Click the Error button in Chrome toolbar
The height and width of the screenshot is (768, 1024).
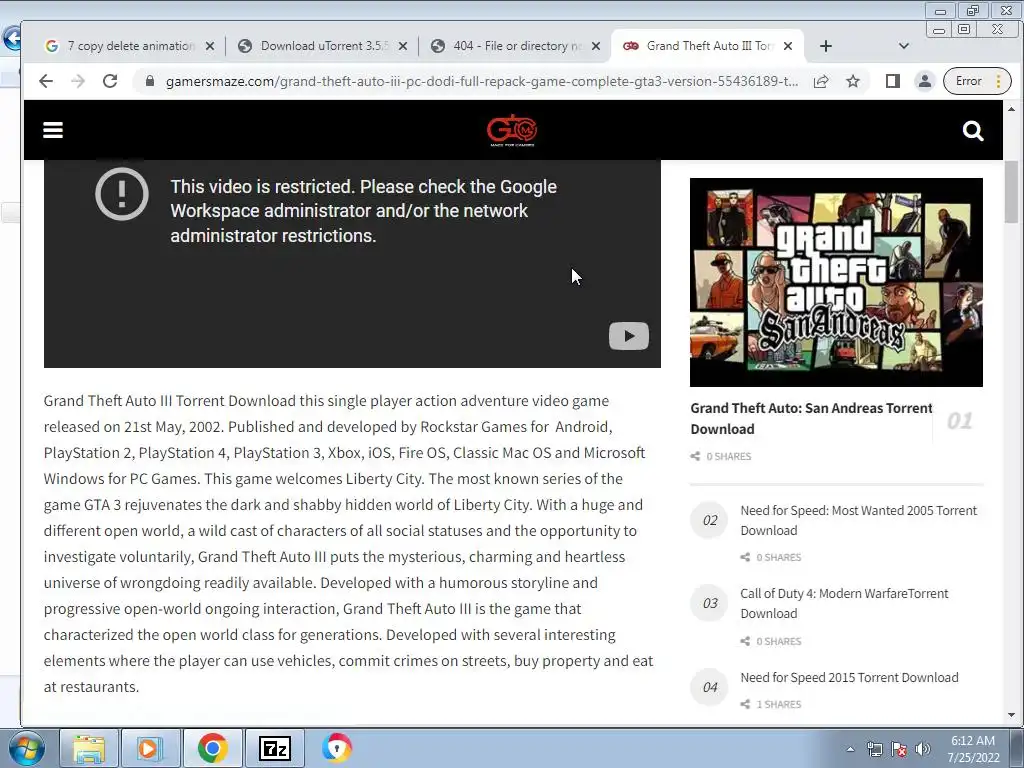click(x=977, y=81)
